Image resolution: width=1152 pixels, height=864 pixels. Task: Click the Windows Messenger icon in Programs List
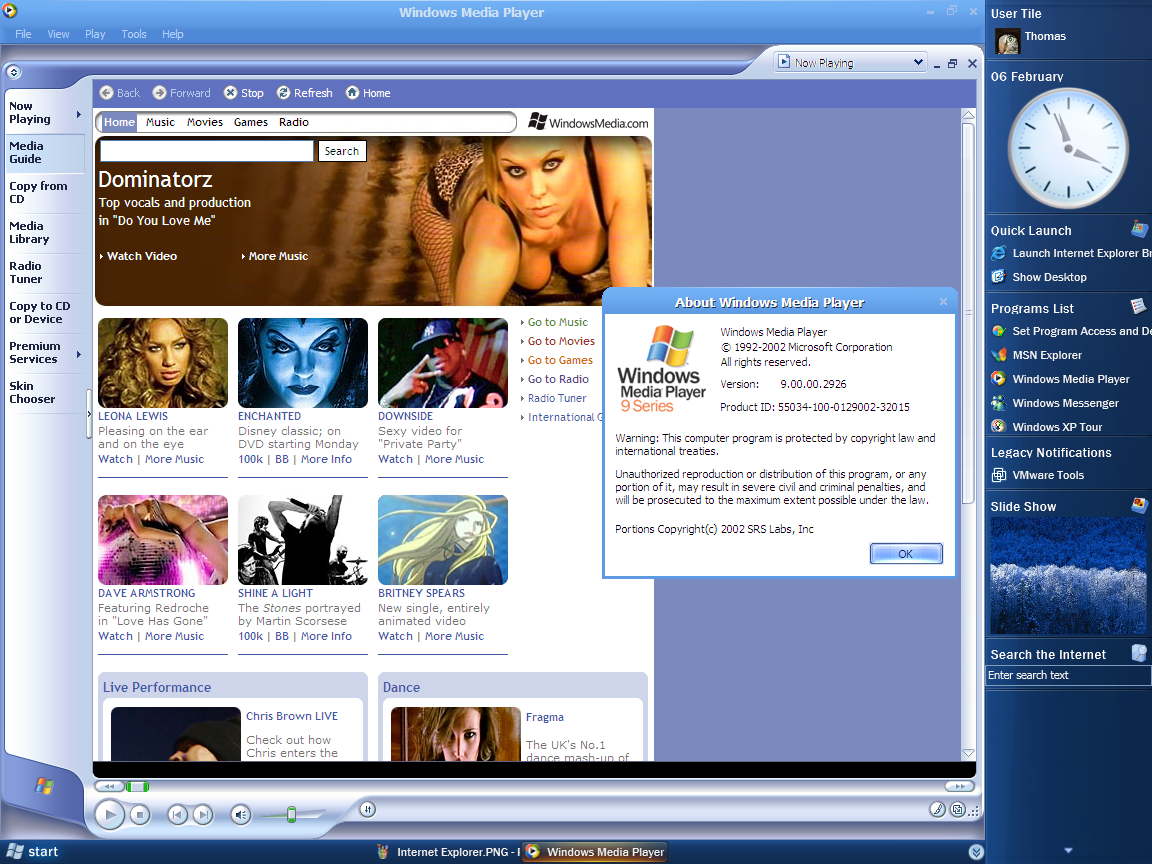(x=998, y=403)
